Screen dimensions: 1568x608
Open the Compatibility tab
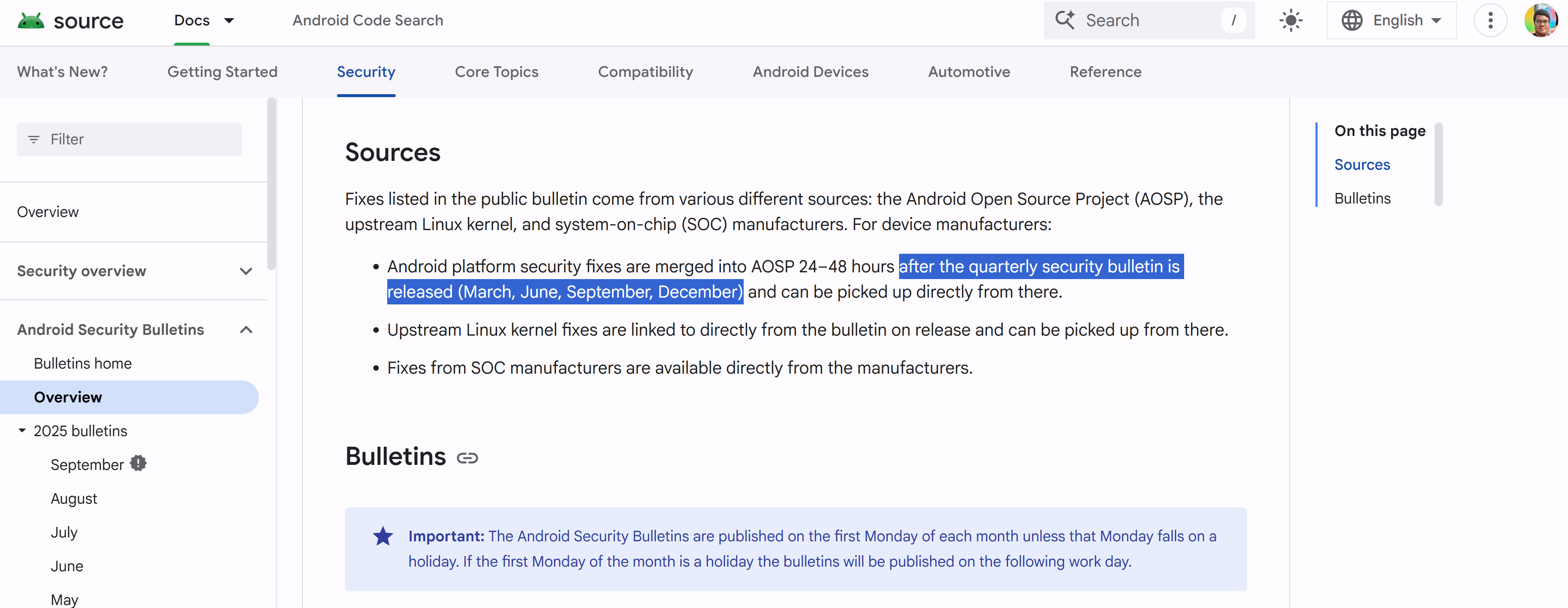point(645,72)
